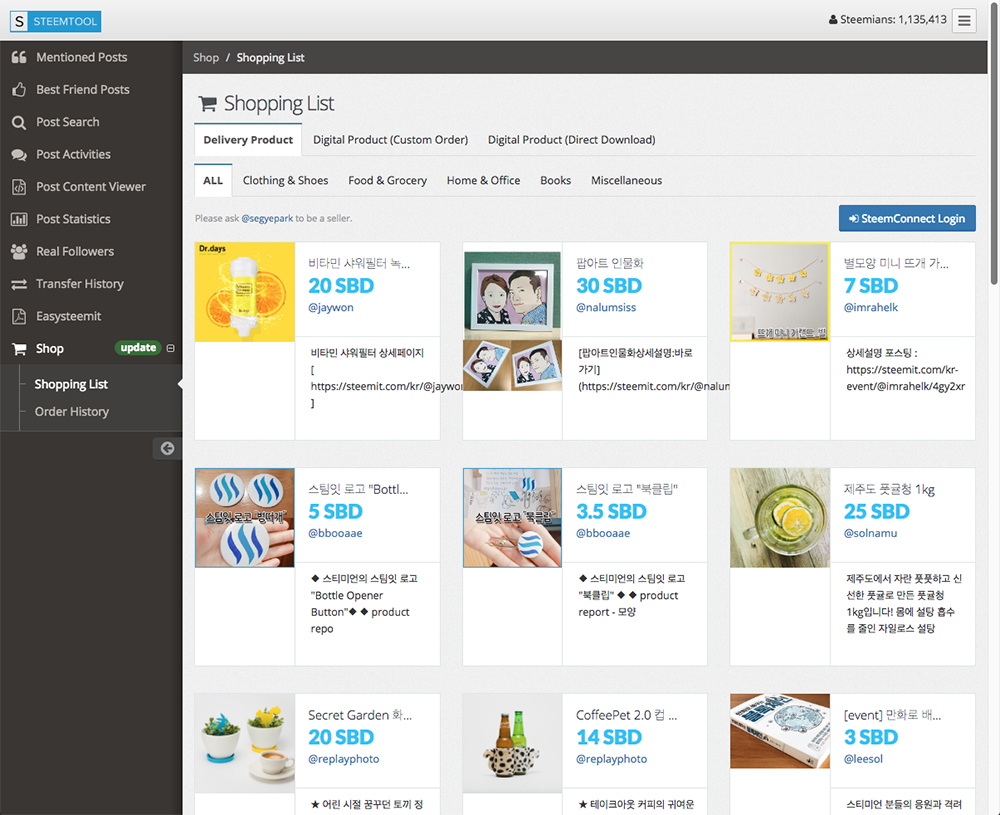Click the CoffeePet bottles thumbnail

tap(513, 744)
